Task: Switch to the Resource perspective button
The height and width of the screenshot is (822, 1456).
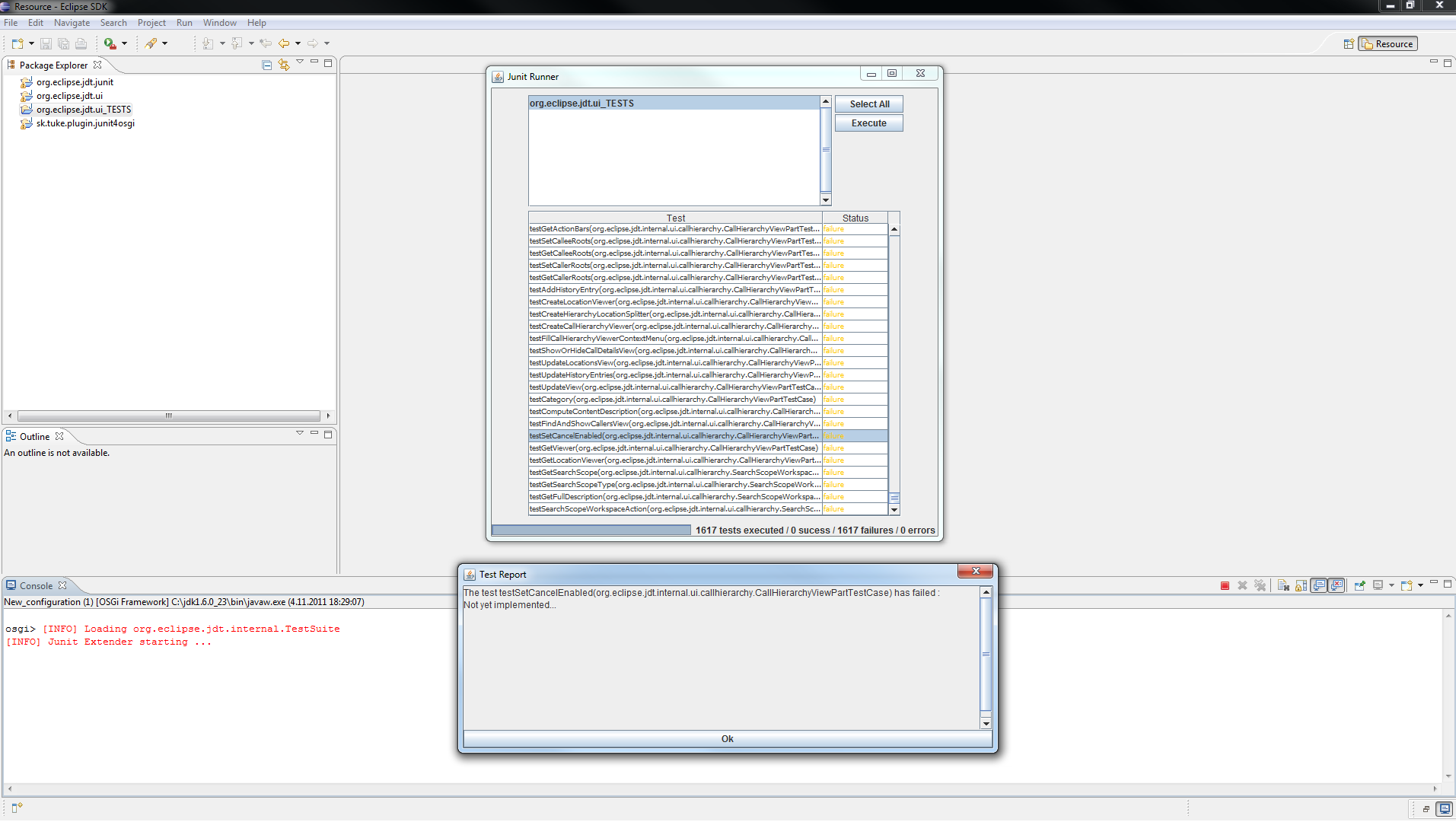Action: [x=1388, y=44]
